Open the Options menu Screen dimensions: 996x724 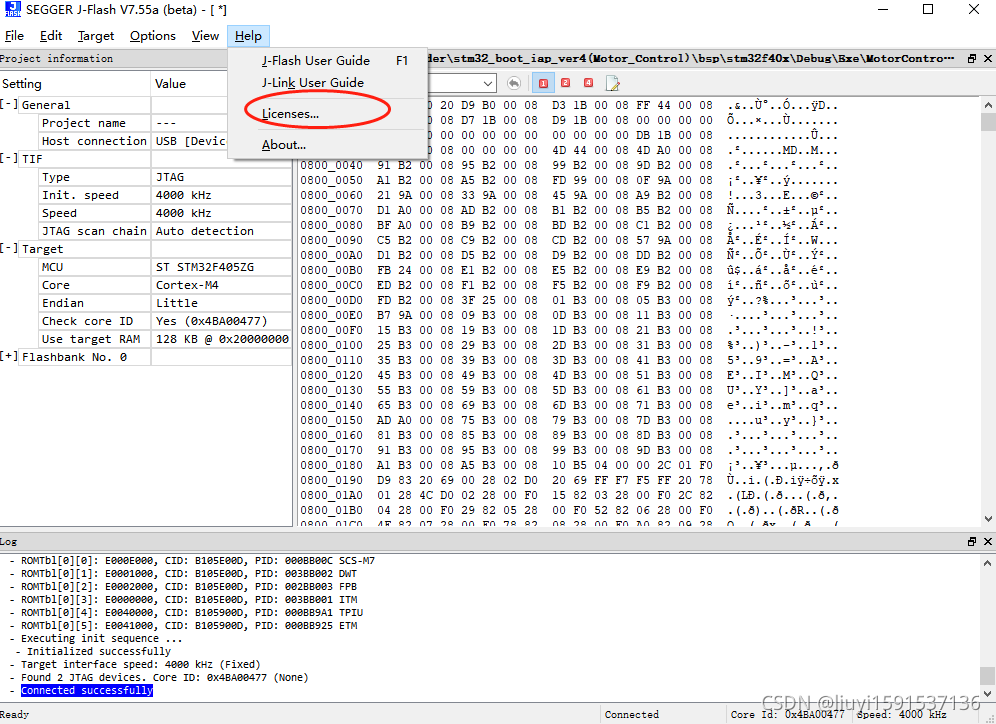click(152, 36)
